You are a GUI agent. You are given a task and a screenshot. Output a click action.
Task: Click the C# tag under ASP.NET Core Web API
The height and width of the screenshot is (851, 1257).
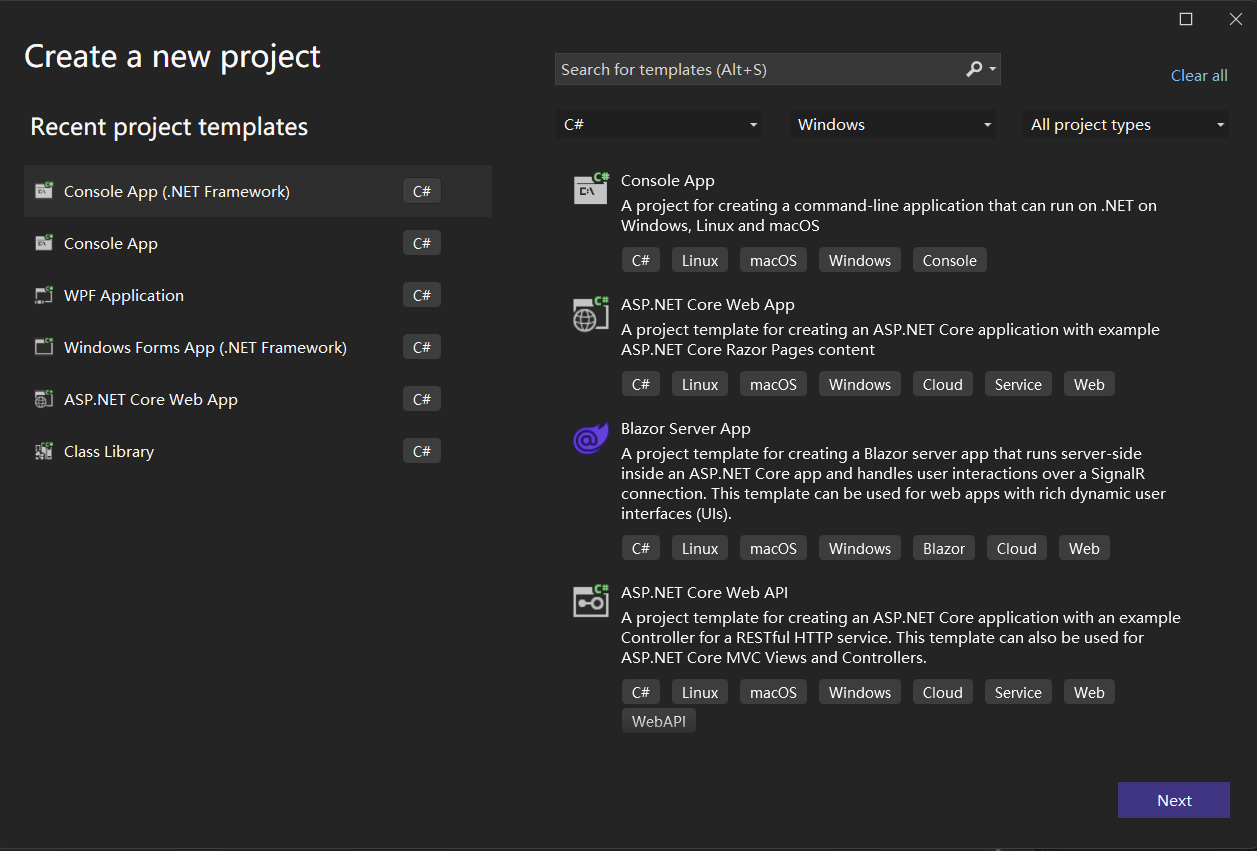pos(641,692)
